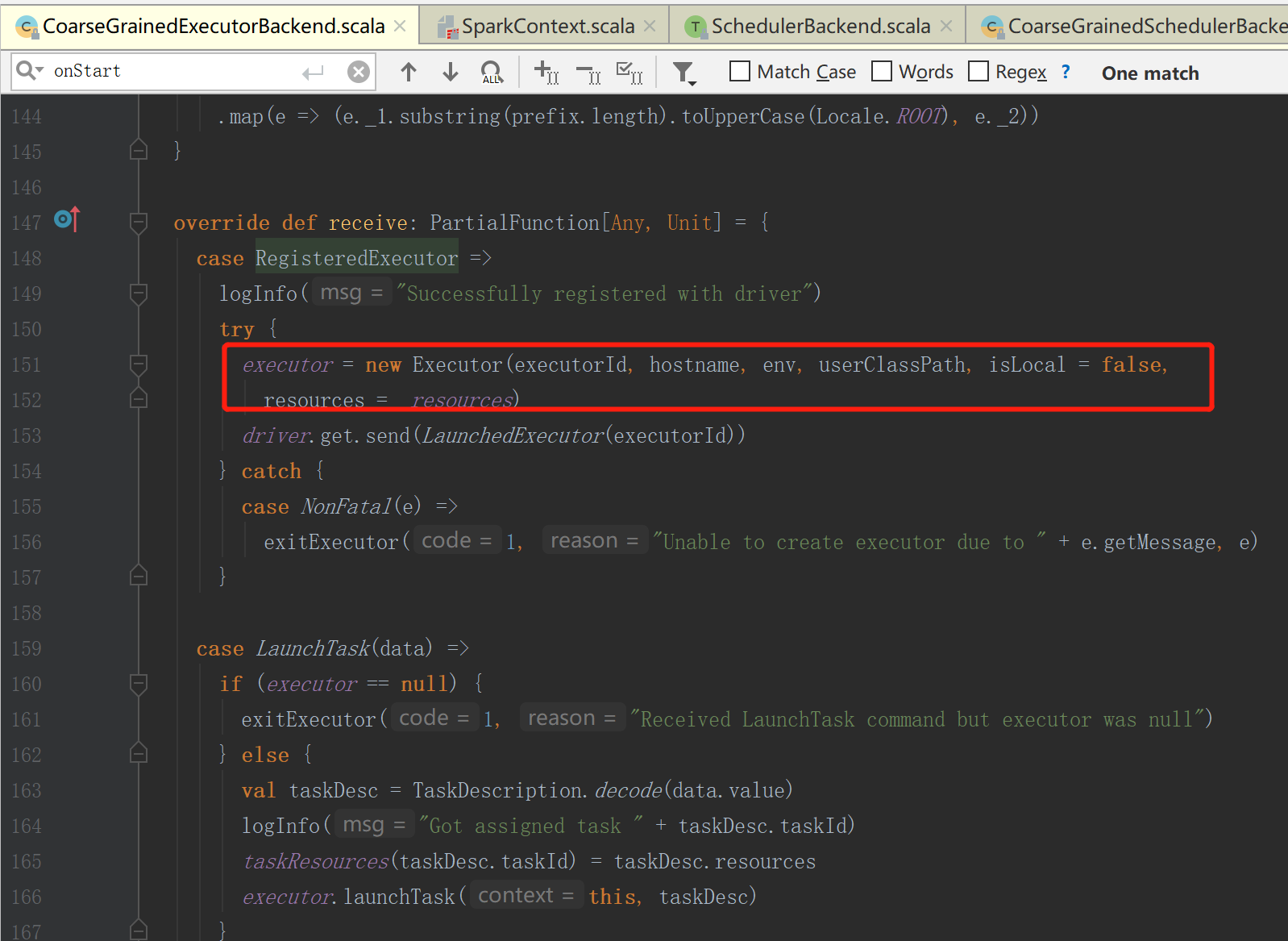The height and width of the screenshot is (941, 1288).
Task: Open search filter options
Action: [684, 73]
